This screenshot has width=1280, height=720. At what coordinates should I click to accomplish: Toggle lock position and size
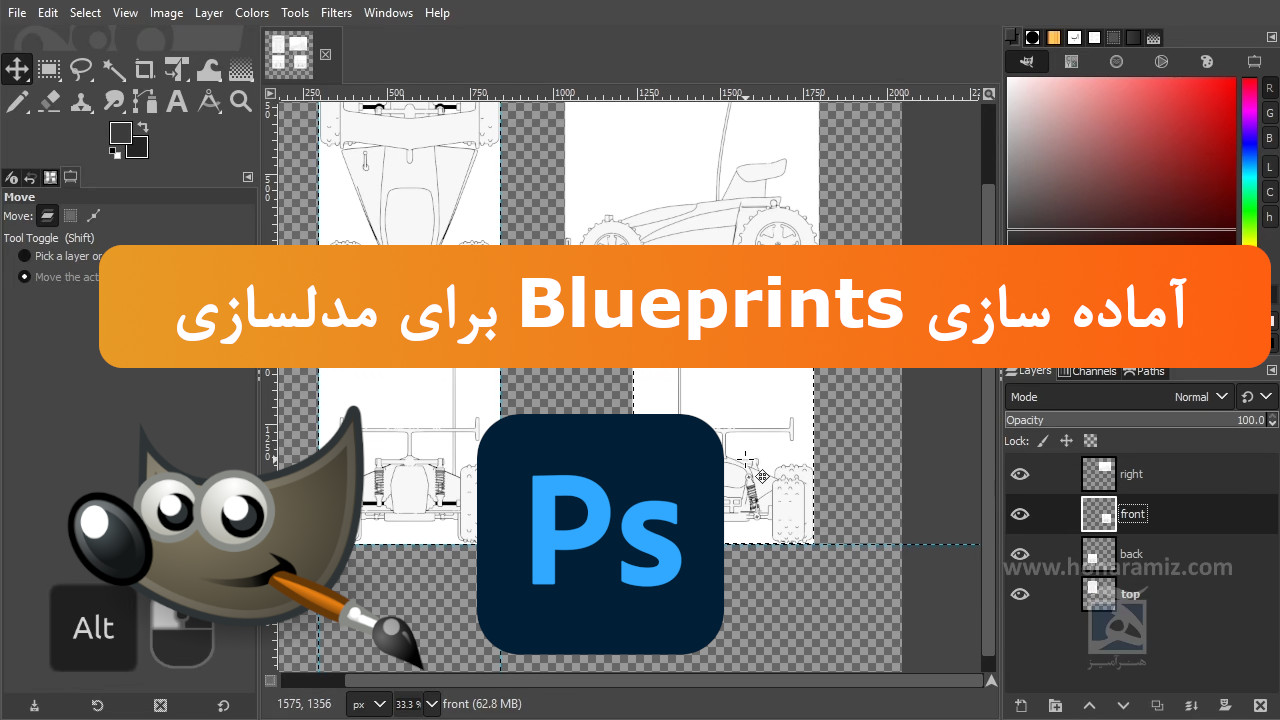click(1066, 441)
